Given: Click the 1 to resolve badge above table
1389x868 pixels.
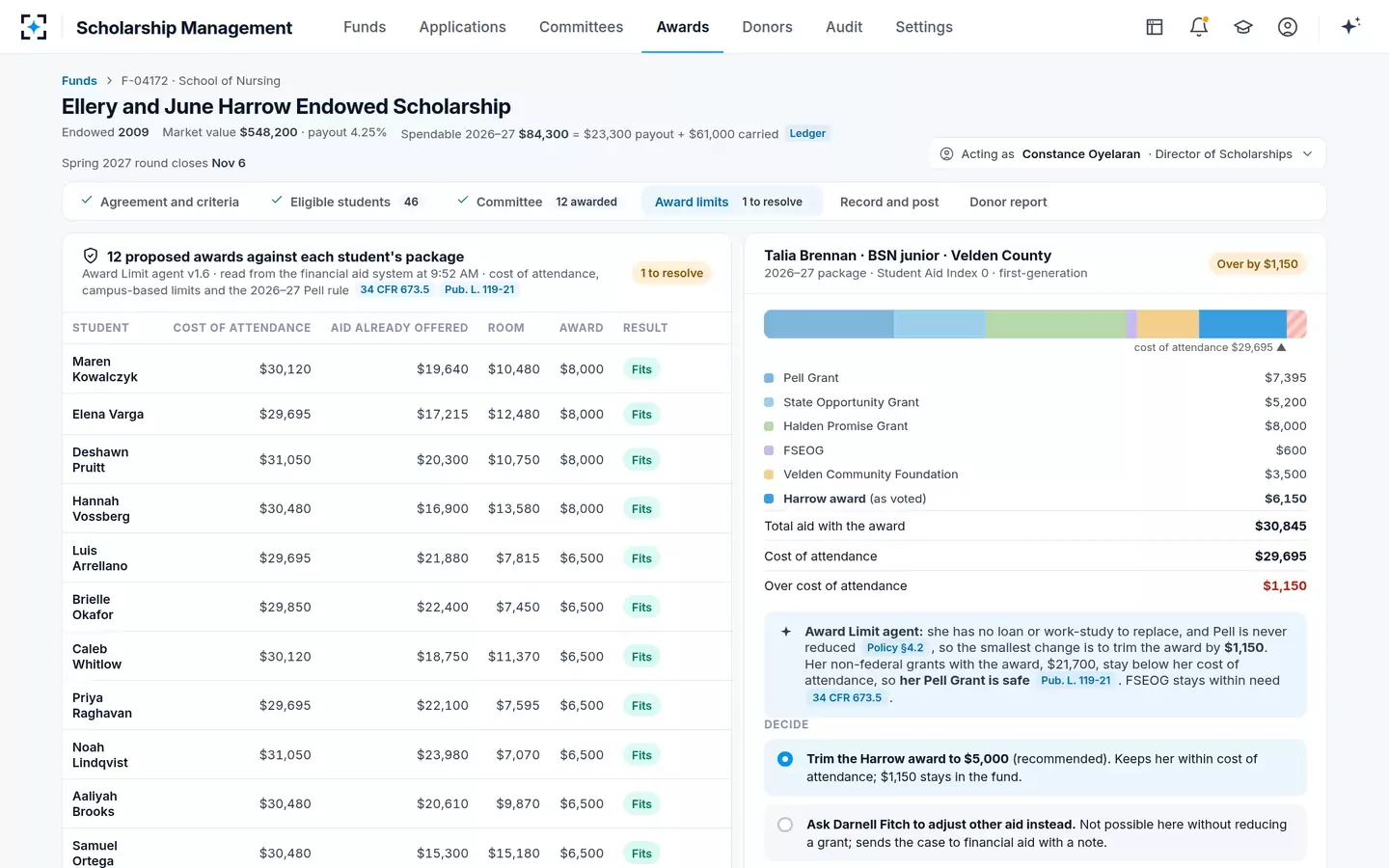Looking at the screenshot, I should tap(672, 273).
